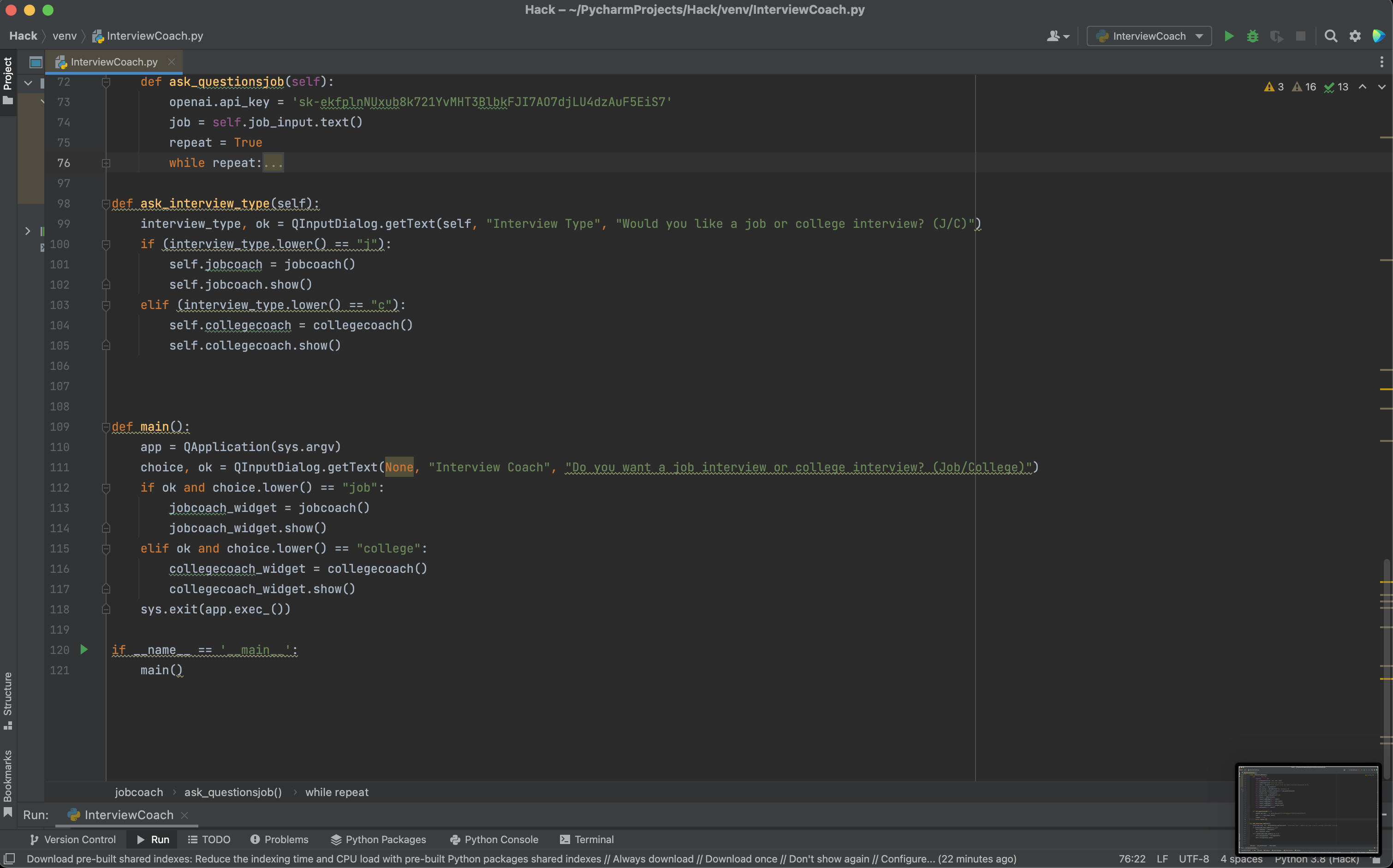This screenshot has width=1393, height=868.
Task: Click jobcoach in the code breadcrumb
Action: (x=139, y=792)
